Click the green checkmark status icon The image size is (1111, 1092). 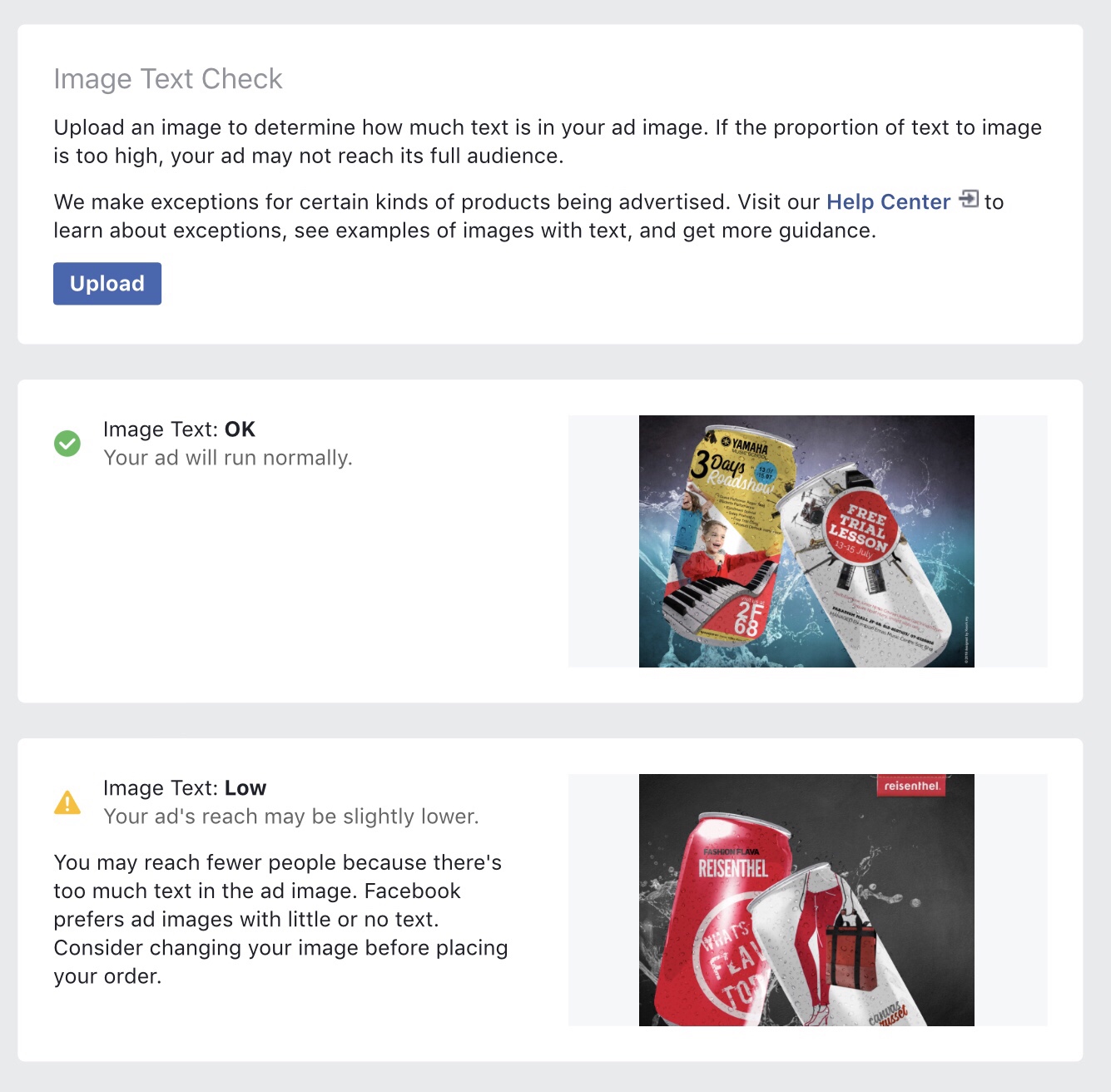pyautogui.click(x=67, y=444)
